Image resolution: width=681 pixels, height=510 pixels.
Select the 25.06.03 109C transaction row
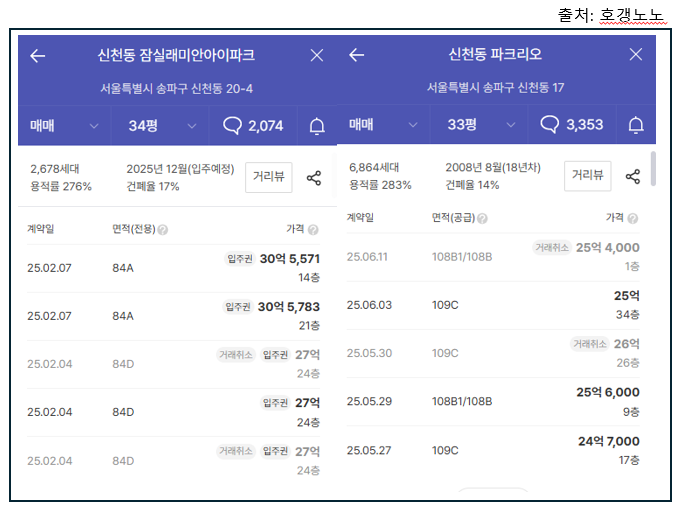[x=493, y=305]
